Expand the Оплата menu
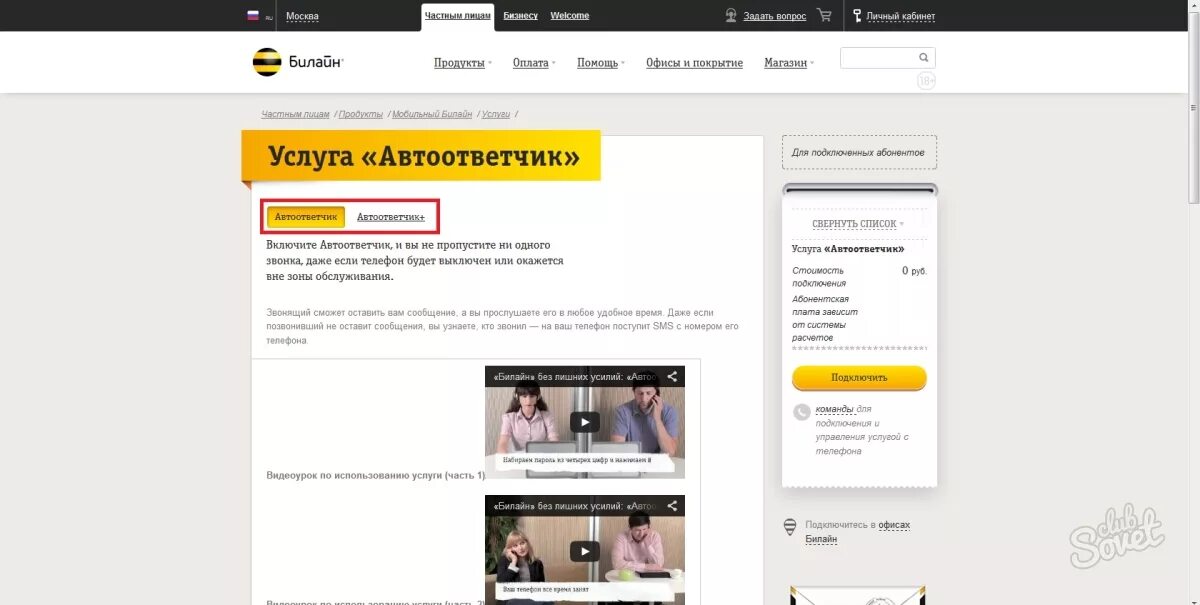Viewport: 1200px width, 605px height. pos(534,63)
